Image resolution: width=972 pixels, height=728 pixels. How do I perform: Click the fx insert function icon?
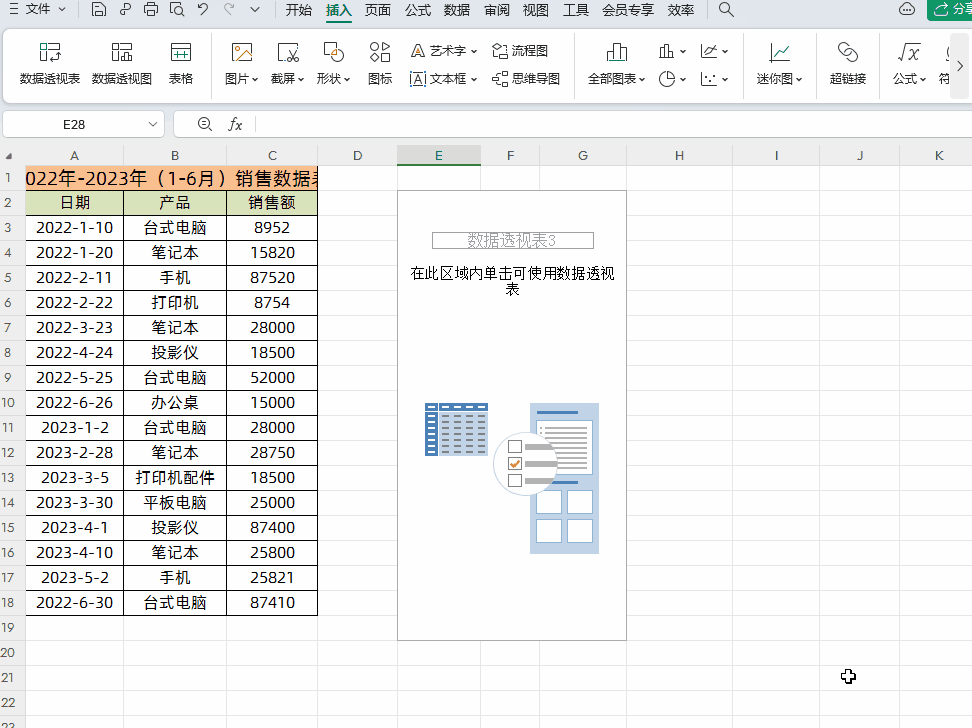[x=235, y=124]
